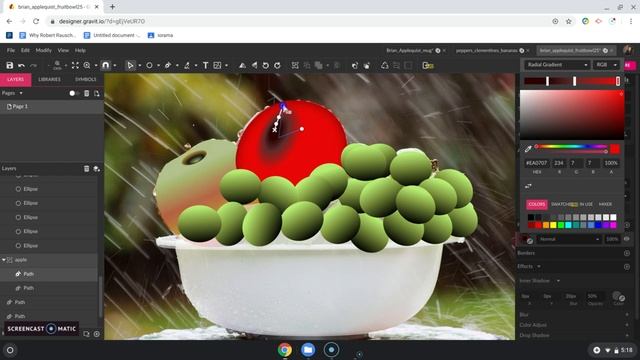Rotate the selection clockwise
This screenshot has height=360, width=640.
point(278,65)
